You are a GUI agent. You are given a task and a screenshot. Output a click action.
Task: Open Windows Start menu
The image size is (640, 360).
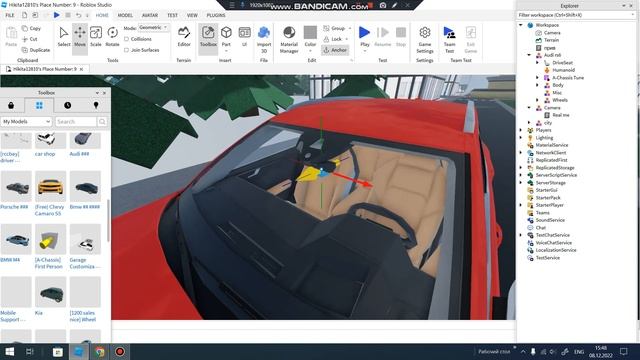[9, 351]
